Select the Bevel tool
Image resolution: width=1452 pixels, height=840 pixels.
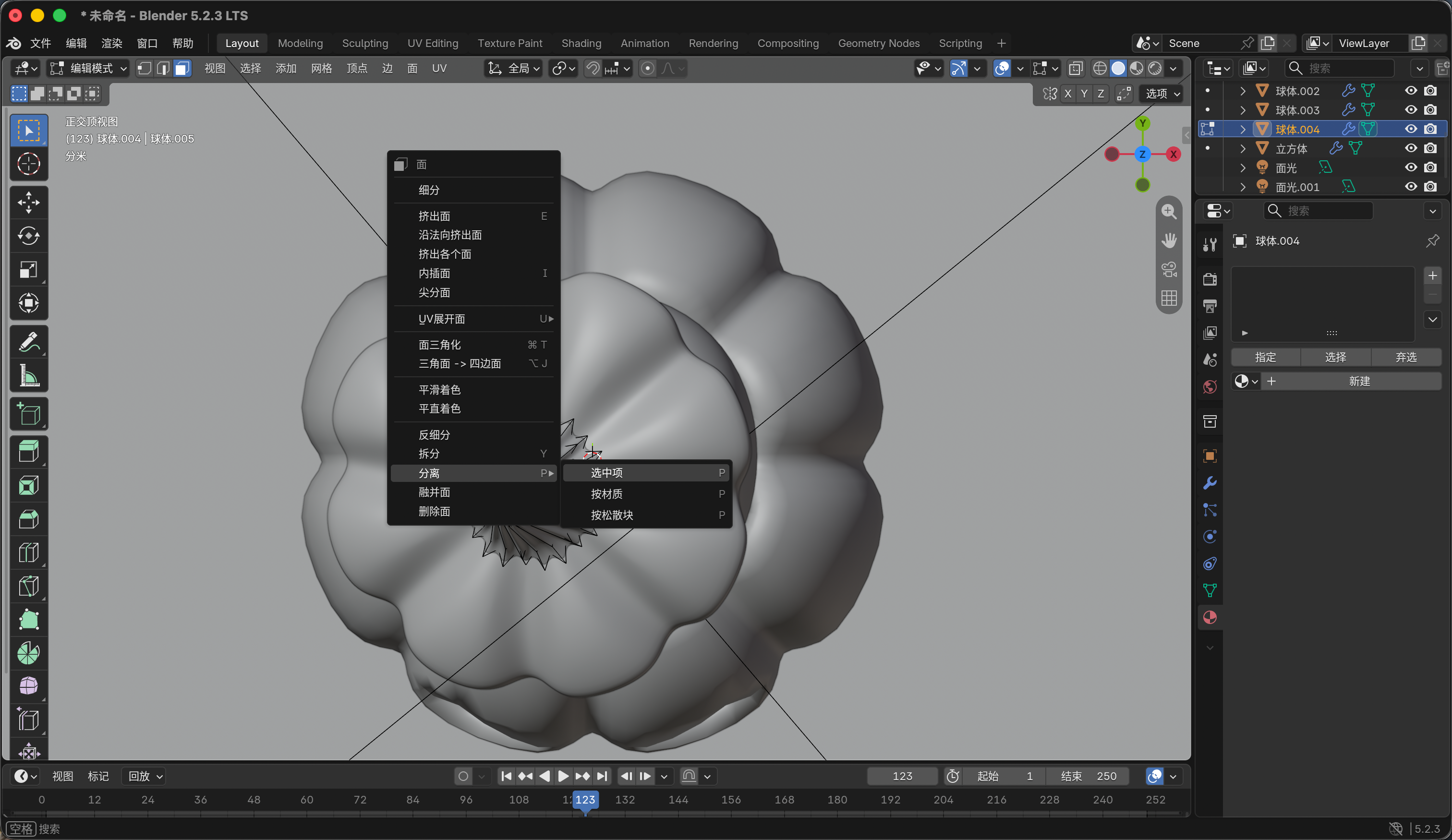(29, 519)
